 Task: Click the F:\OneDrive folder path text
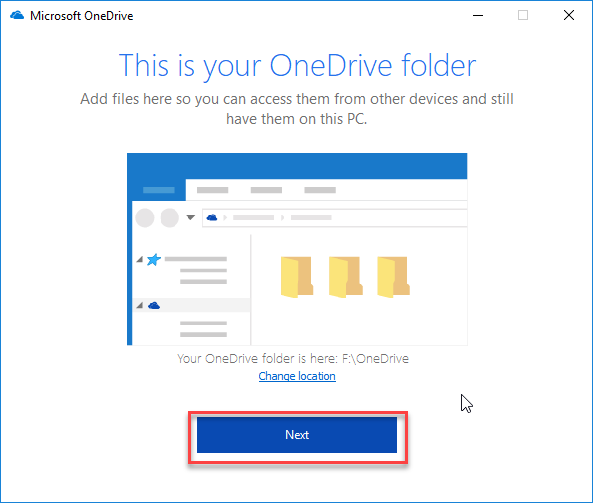coord(375,359)
